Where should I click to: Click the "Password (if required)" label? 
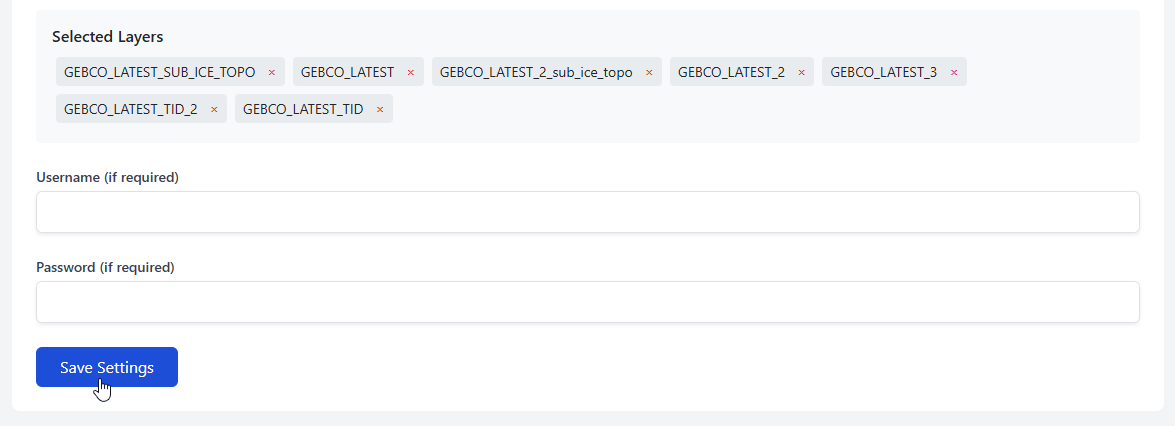[105, 267]
